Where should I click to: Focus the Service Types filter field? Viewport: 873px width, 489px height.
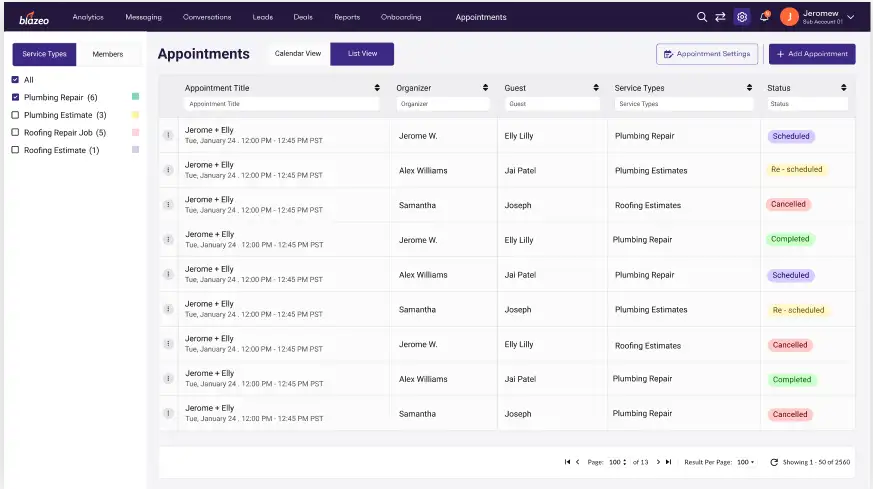point(684,104)
